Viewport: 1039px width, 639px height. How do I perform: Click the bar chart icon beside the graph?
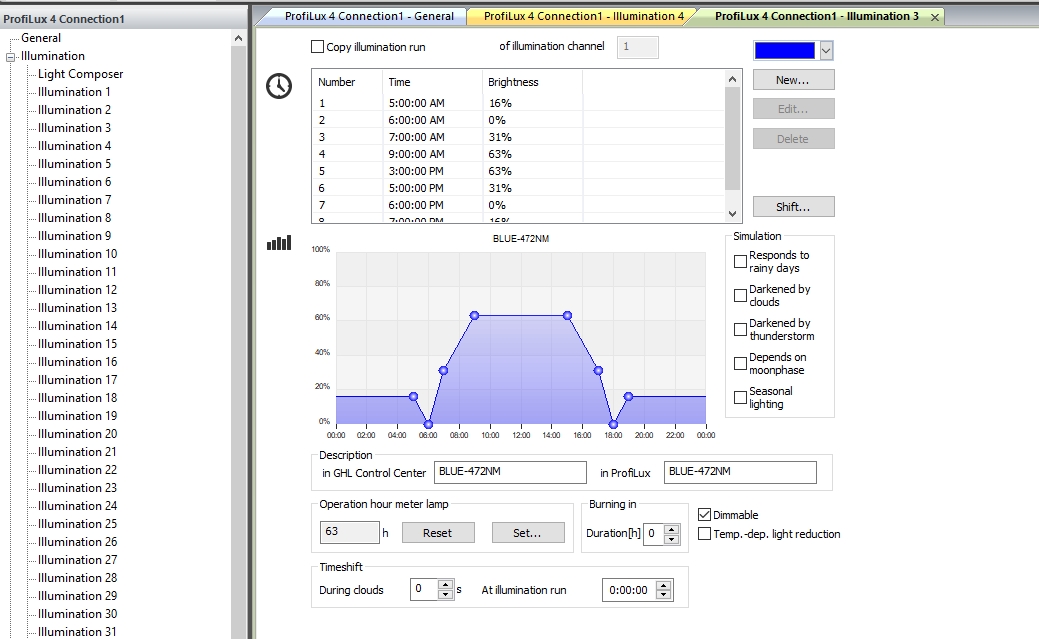pyautogui.click(x=279, y=243)
